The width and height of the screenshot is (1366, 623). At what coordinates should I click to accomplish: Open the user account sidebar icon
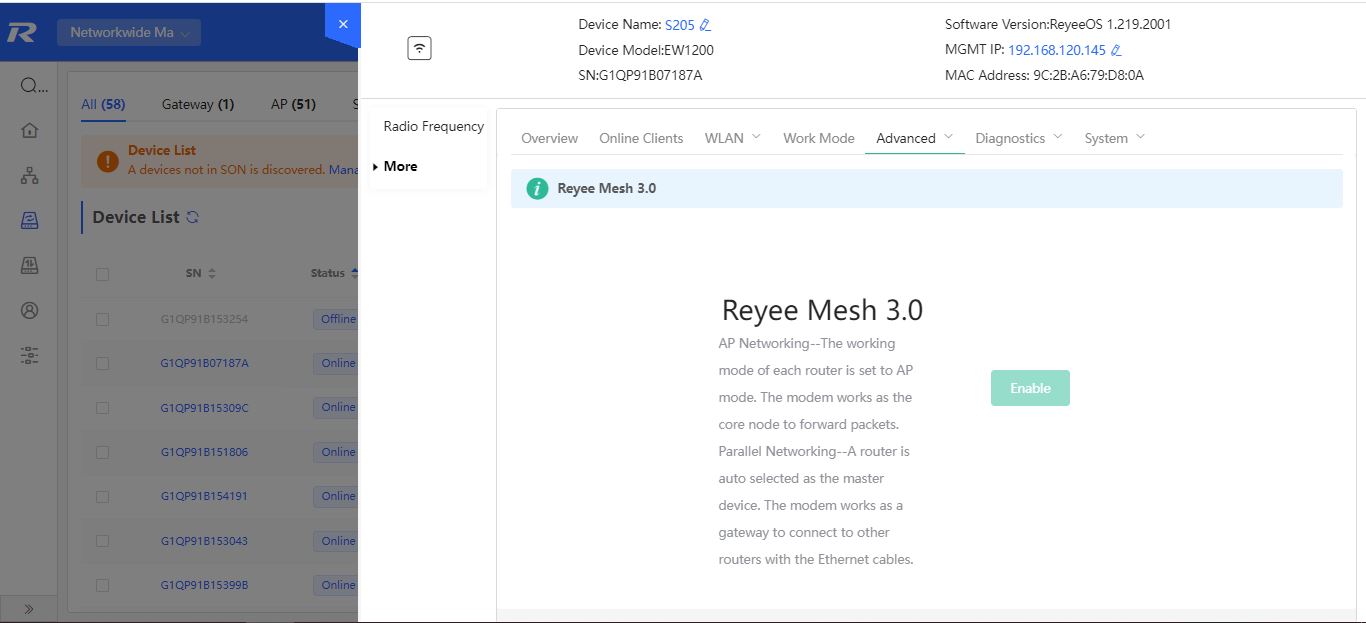coord(30,310)
